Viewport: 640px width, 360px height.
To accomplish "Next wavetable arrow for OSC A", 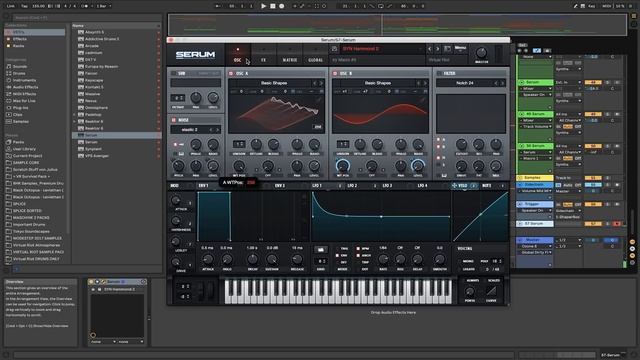I will click(321, 83).
